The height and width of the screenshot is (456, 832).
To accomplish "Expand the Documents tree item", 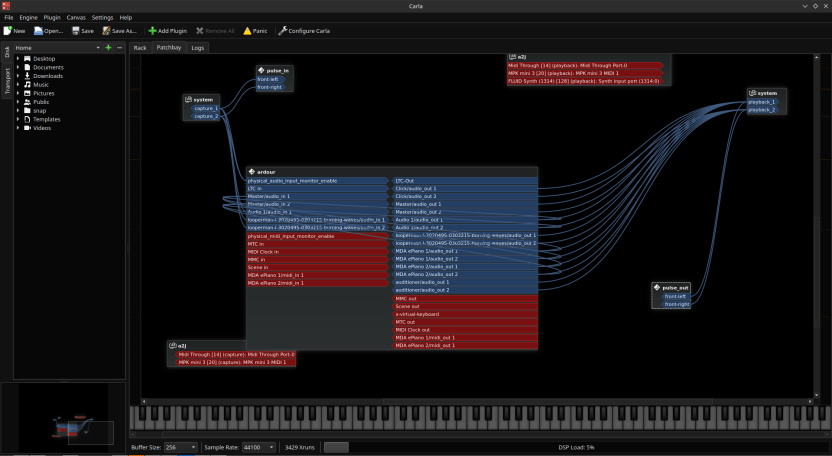I will pyautogui.click(x=18, y=67).
